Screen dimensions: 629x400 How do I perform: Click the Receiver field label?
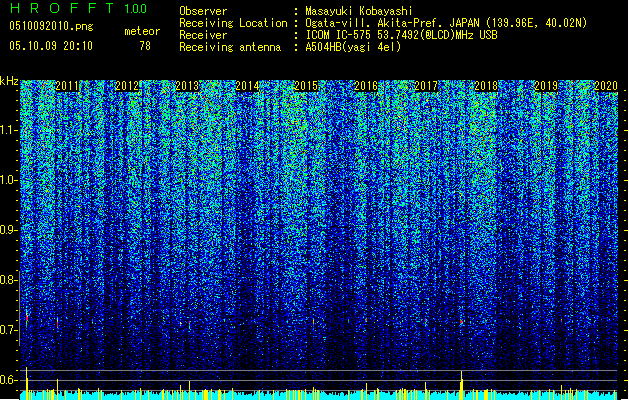pos(203,35)
